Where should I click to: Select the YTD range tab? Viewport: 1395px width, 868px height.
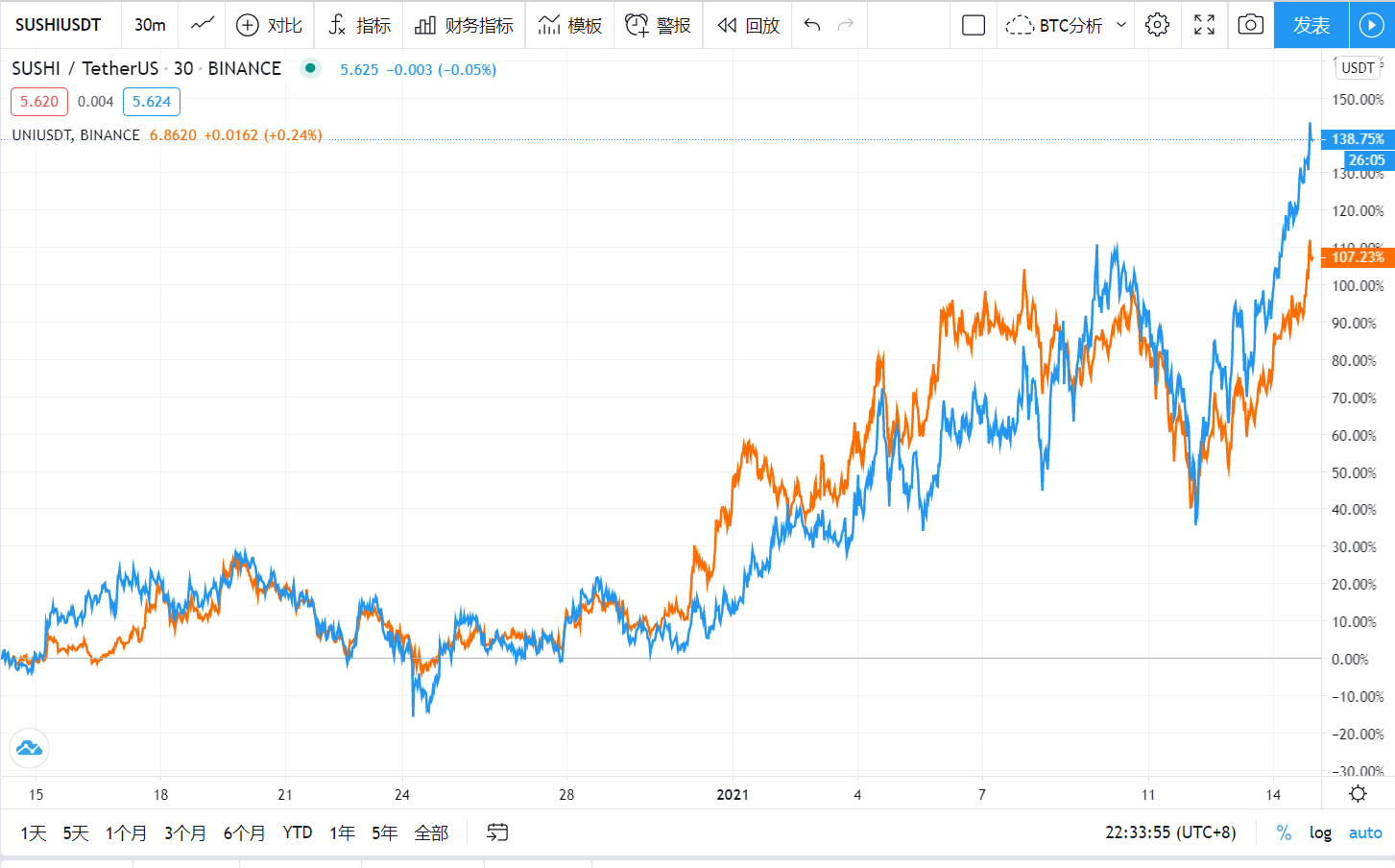298,832
